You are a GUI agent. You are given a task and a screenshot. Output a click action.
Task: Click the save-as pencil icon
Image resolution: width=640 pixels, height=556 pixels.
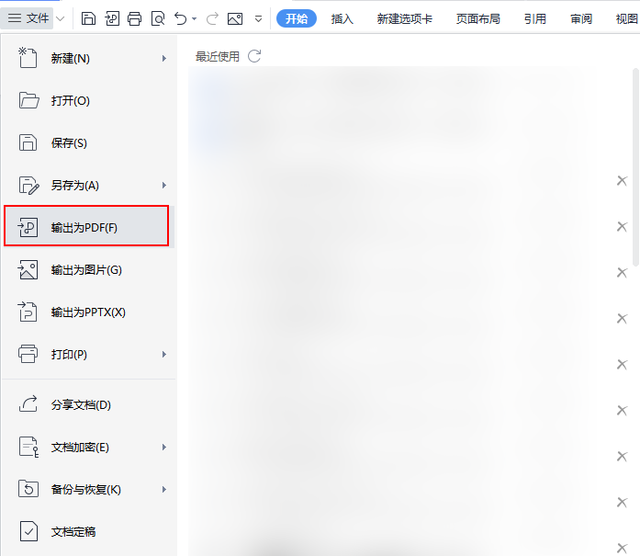(29, 185)
